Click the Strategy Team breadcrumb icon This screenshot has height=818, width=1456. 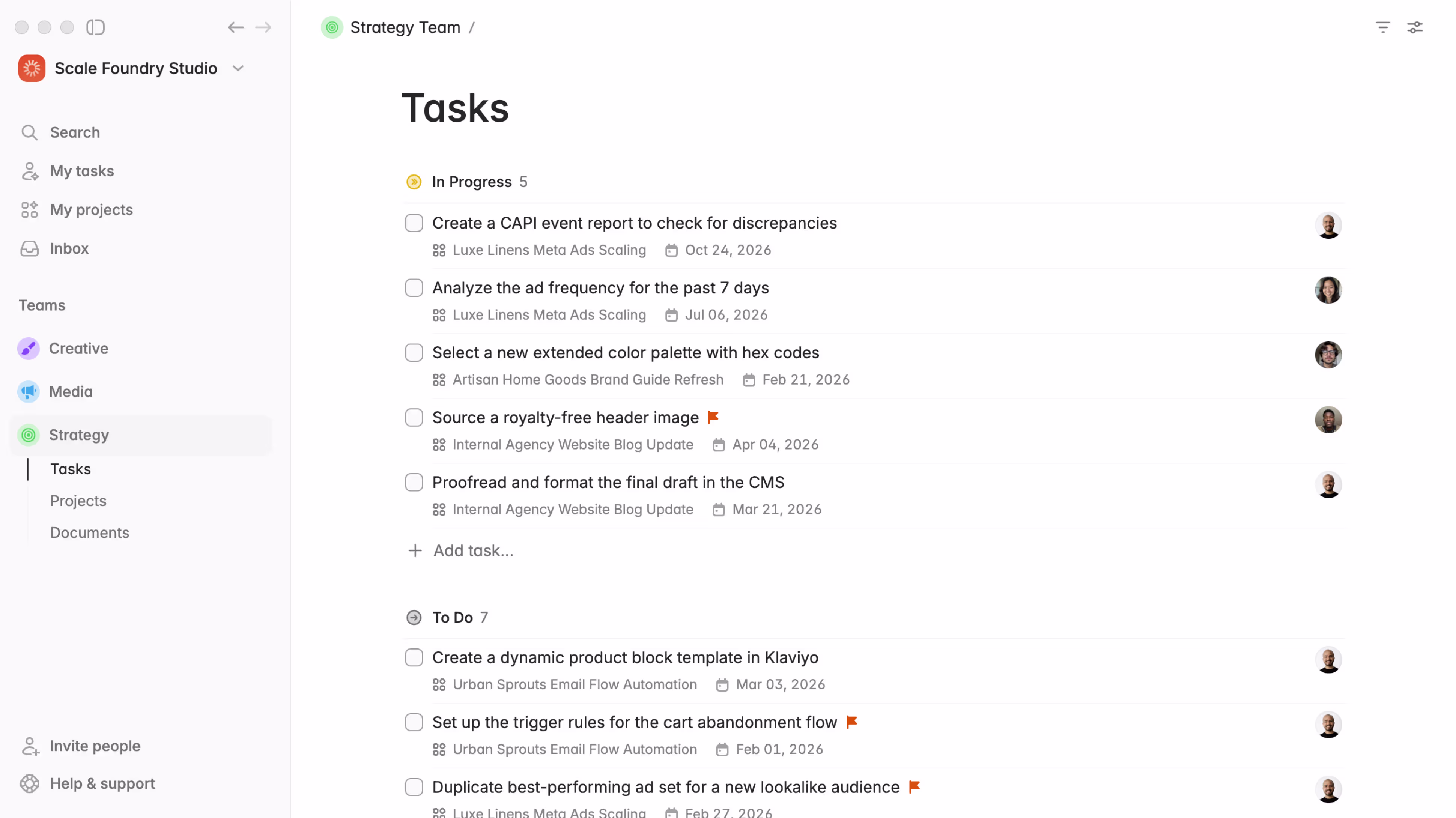[x=332, y=27]
